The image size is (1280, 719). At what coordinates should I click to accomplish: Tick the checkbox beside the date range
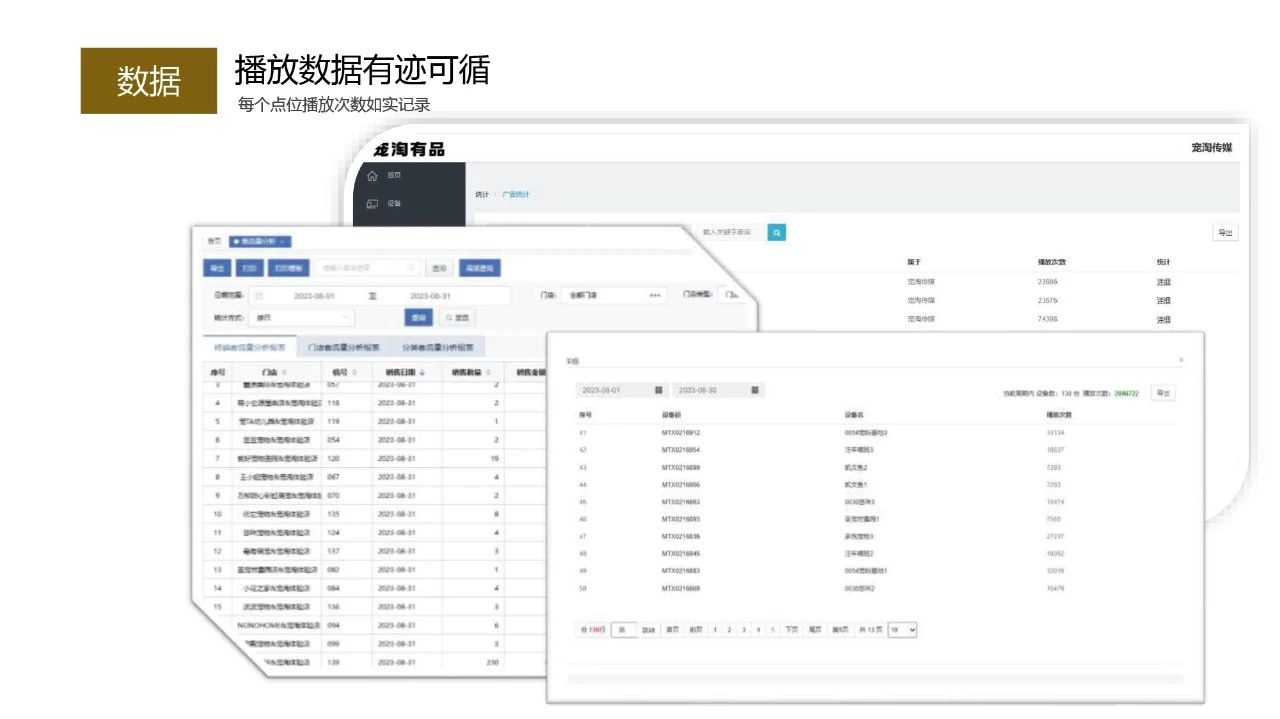pyautogui.click(x=258, y=296)
